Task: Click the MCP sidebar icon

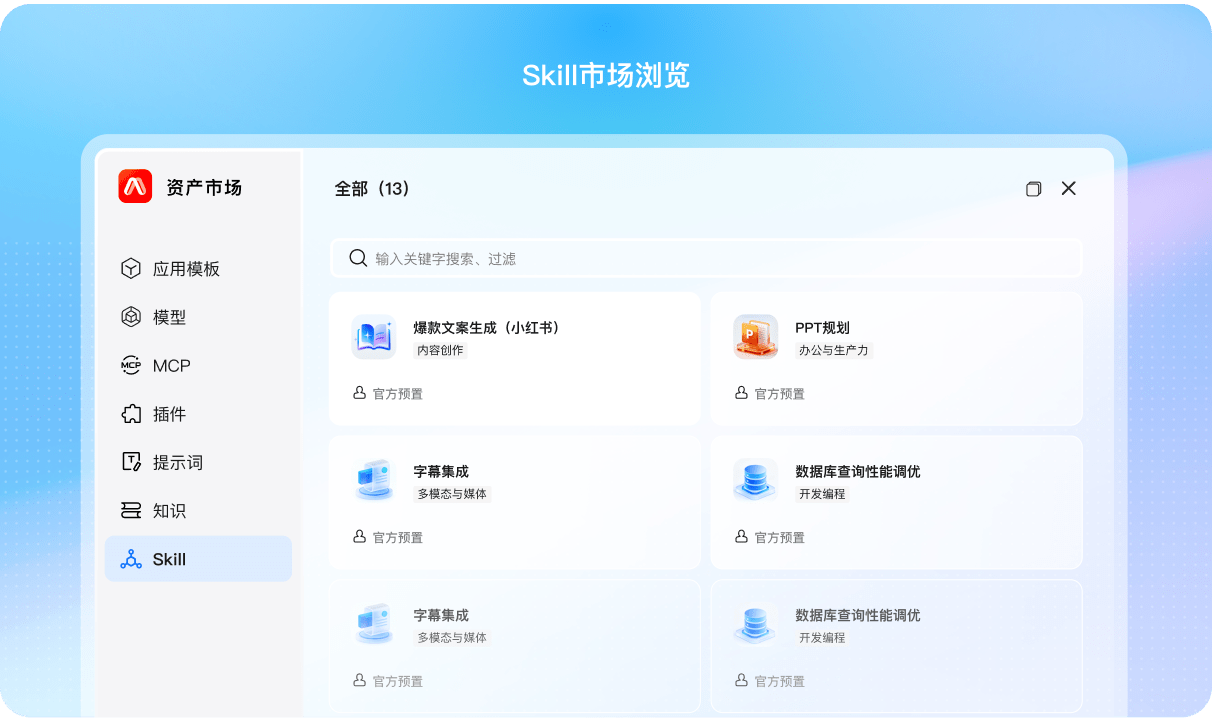Action: [131, 366]
